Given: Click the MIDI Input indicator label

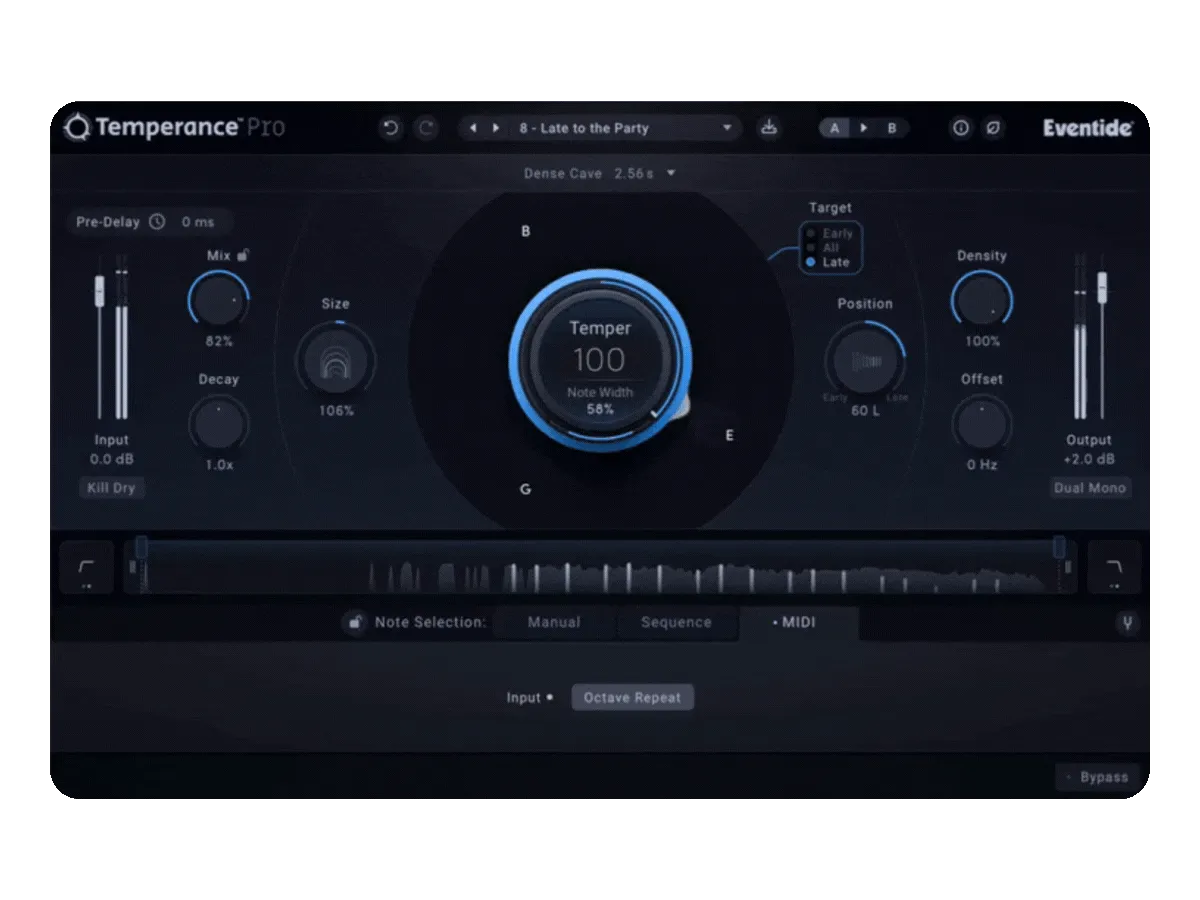Looking at the screenshot, I should pyautogui.click(x=529, y=698).
